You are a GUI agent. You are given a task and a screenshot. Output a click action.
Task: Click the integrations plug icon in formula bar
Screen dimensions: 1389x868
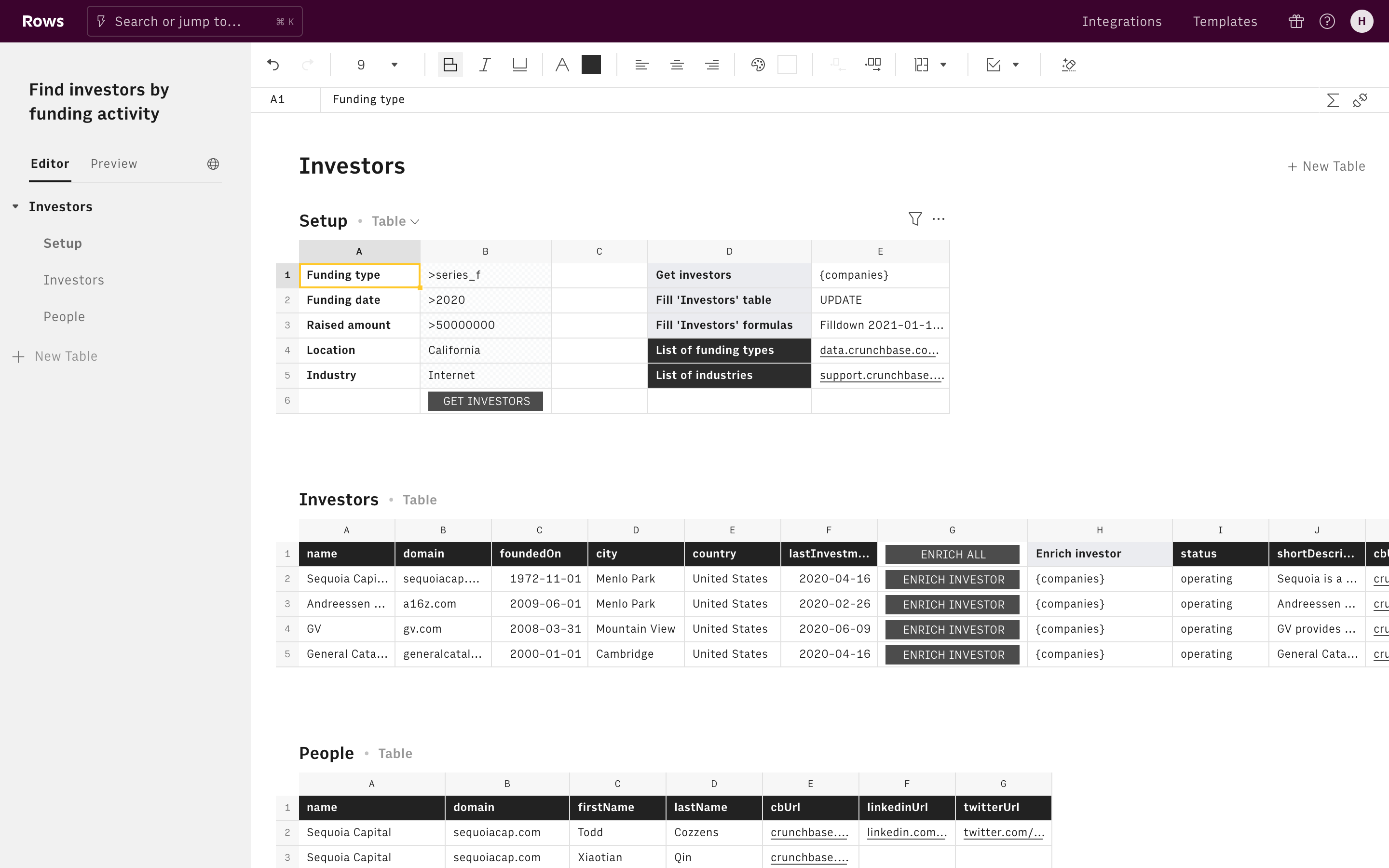tap(1360, 100)
